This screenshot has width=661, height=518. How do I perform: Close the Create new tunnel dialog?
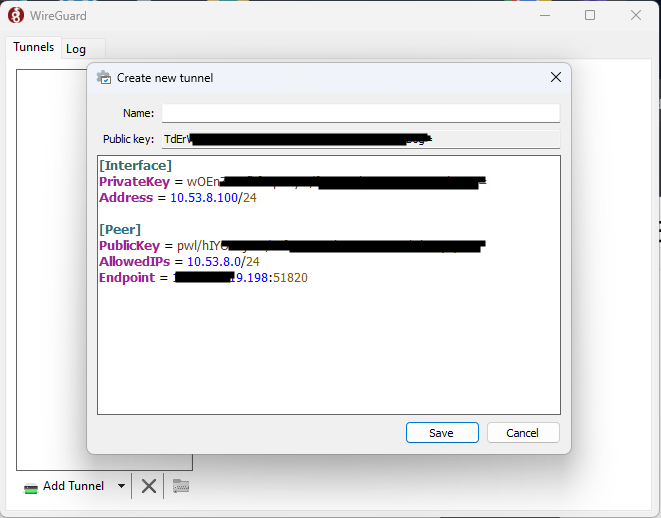click(556, 77)
